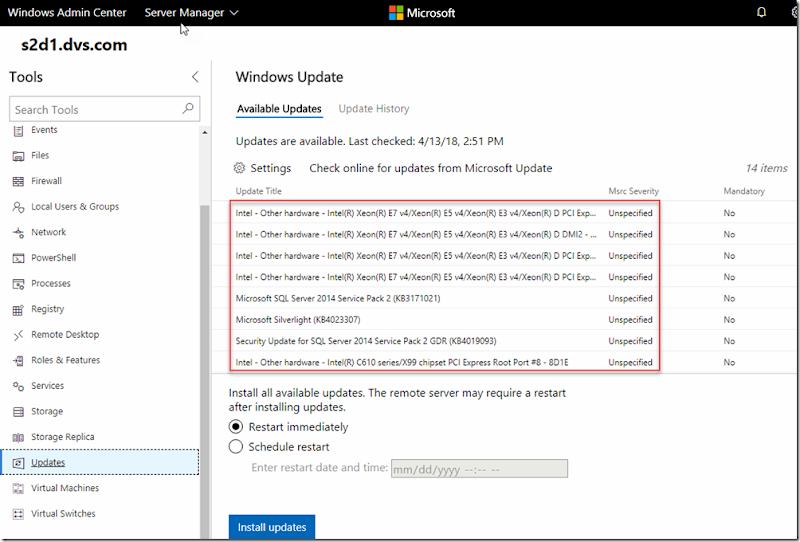The height and width of the screenshot is (542, 800).
Task: Click the Firewall brick icon
Action: pos(18,182)
